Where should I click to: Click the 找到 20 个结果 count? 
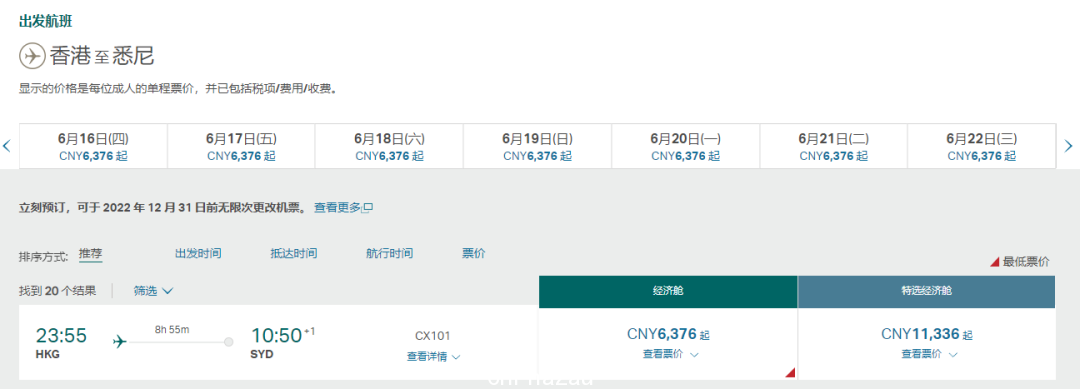pos(57,291)
